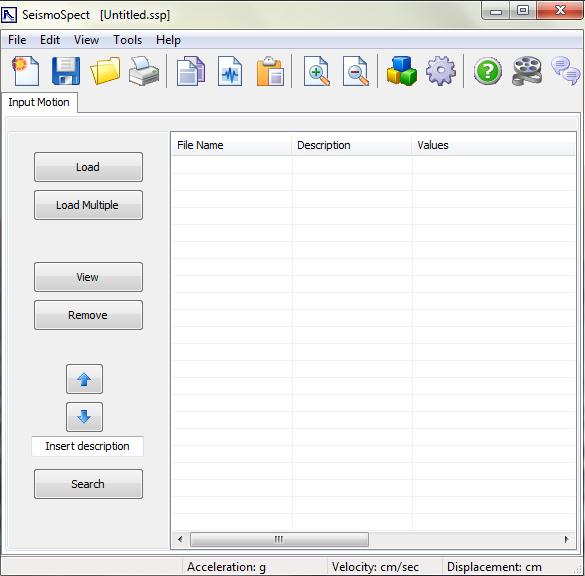Click the horizontal scrollbar thumb
This screenshot has width=585, height=576.
click(x=279, y=539)
